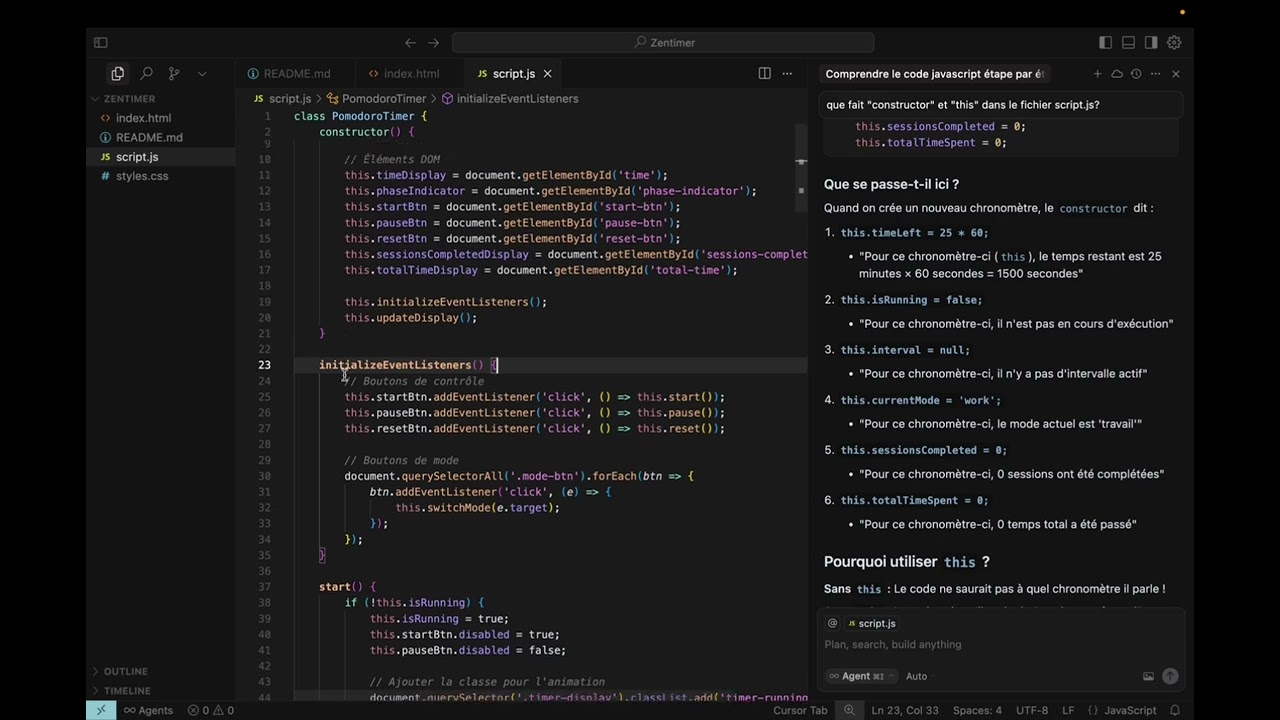Open styles.css in the file explorer

pyautogui.click(x=142, y=176)
